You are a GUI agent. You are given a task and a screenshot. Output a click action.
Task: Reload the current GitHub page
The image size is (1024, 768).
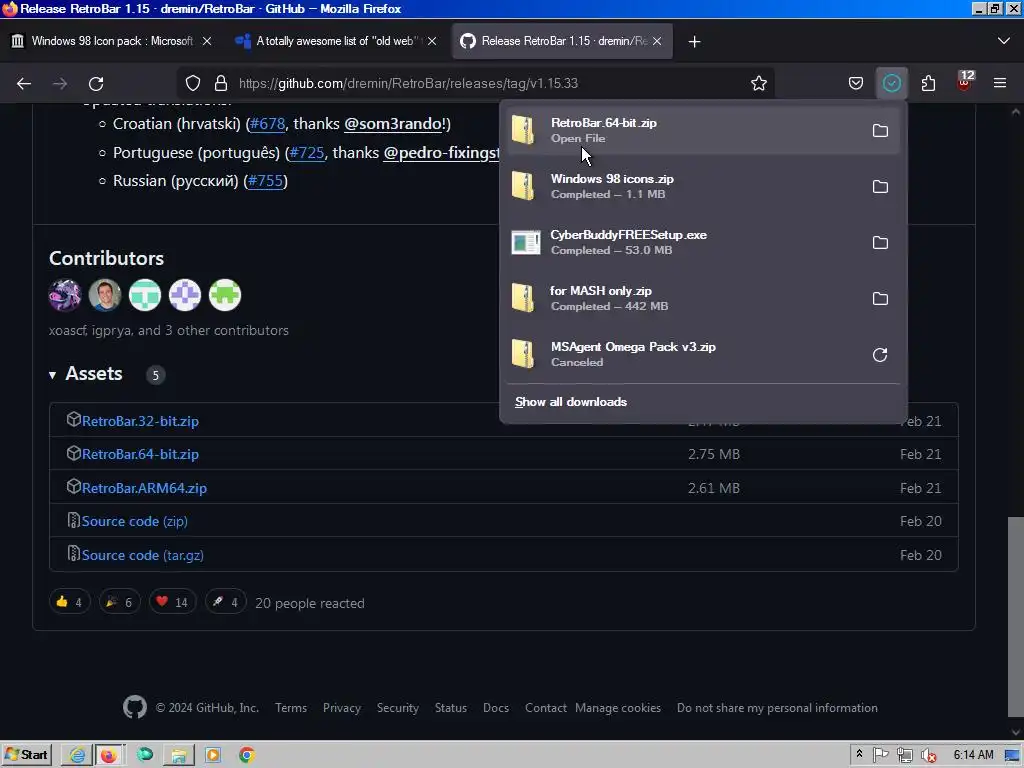click(x=96, y=84)
